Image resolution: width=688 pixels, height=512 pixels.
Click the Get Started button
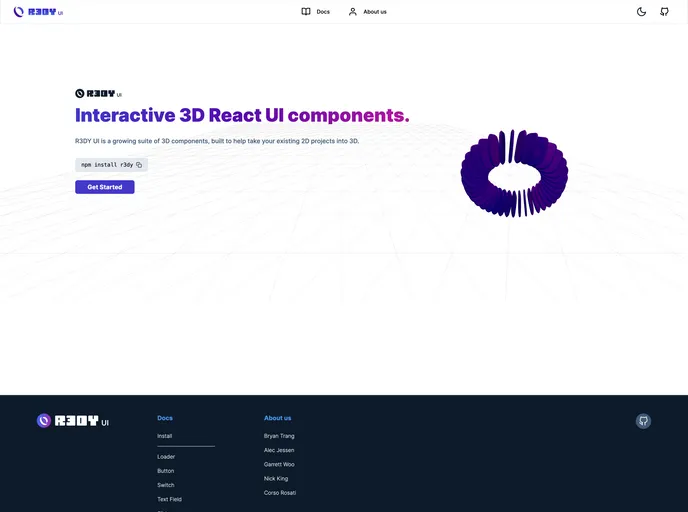coord(105,187)
